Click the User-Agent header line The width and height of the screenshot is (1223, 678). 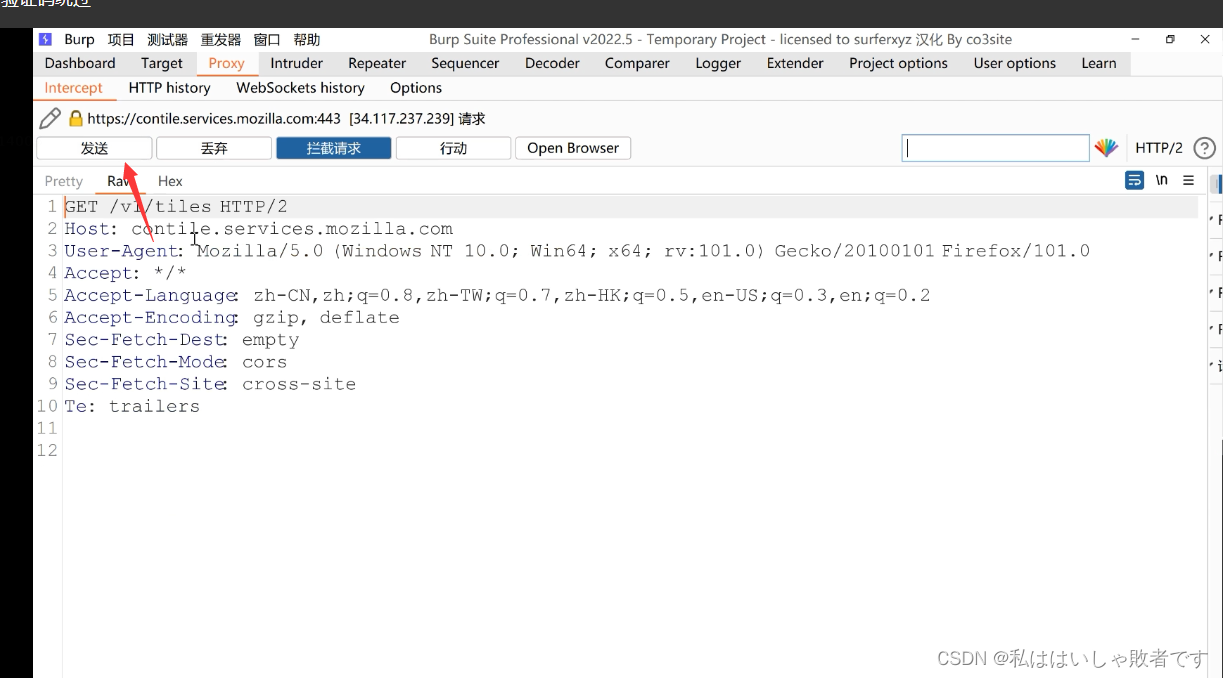[x=577, y=251]
